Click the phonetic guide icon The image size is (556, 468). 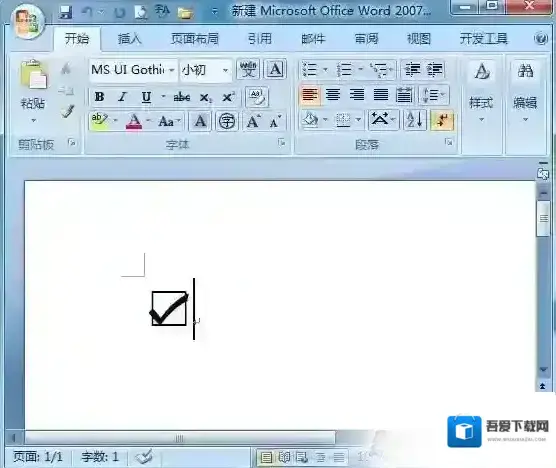248,69
